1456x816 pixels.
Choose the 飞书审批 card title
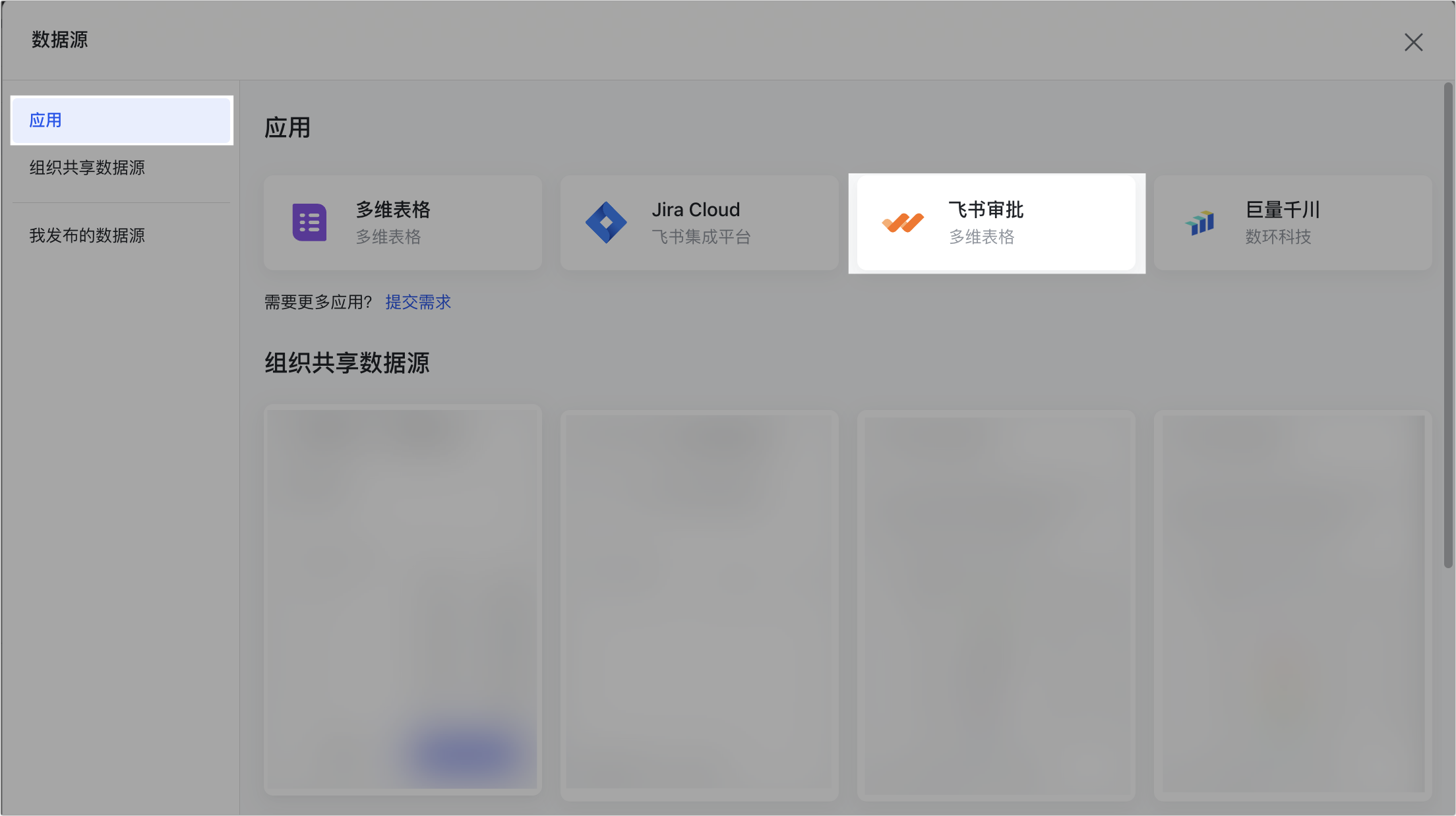(x=986, y=210)
